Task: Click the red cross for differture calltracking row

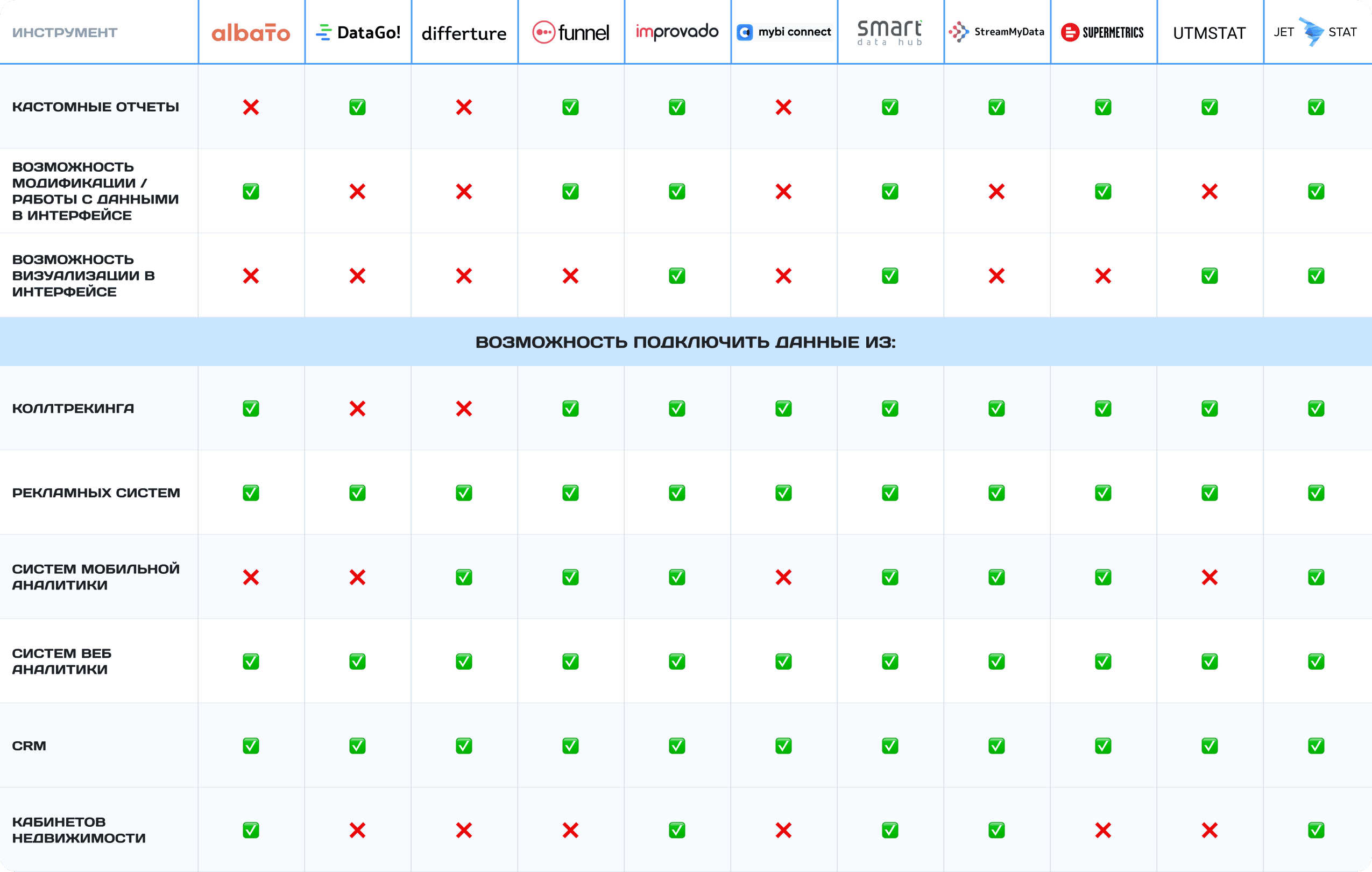Action: pyautogui.click(x=464, y=409)
